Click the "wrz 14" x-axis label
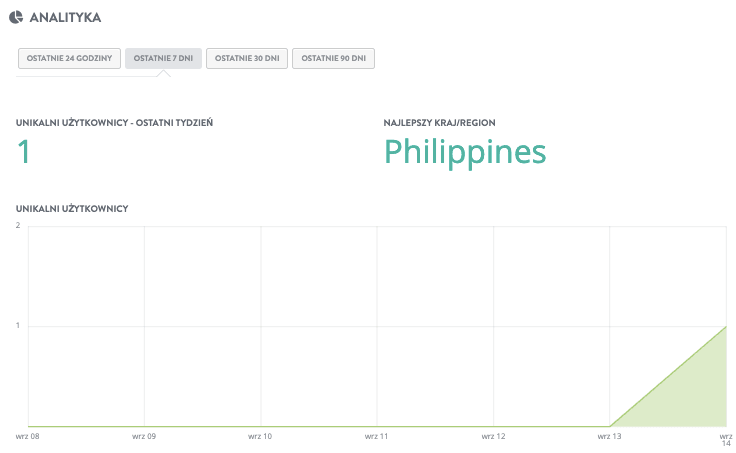Screen dimensions: 736x453 tap(726, 439)
